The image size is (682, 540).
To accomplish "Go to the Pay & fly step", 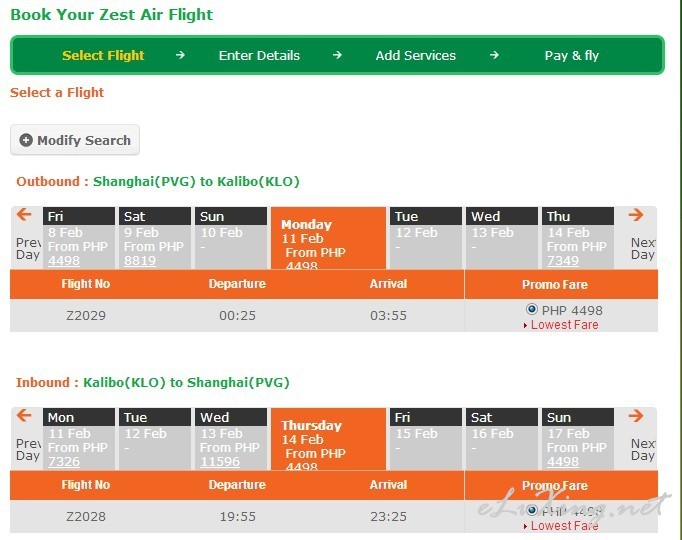I will pos(572,56).
